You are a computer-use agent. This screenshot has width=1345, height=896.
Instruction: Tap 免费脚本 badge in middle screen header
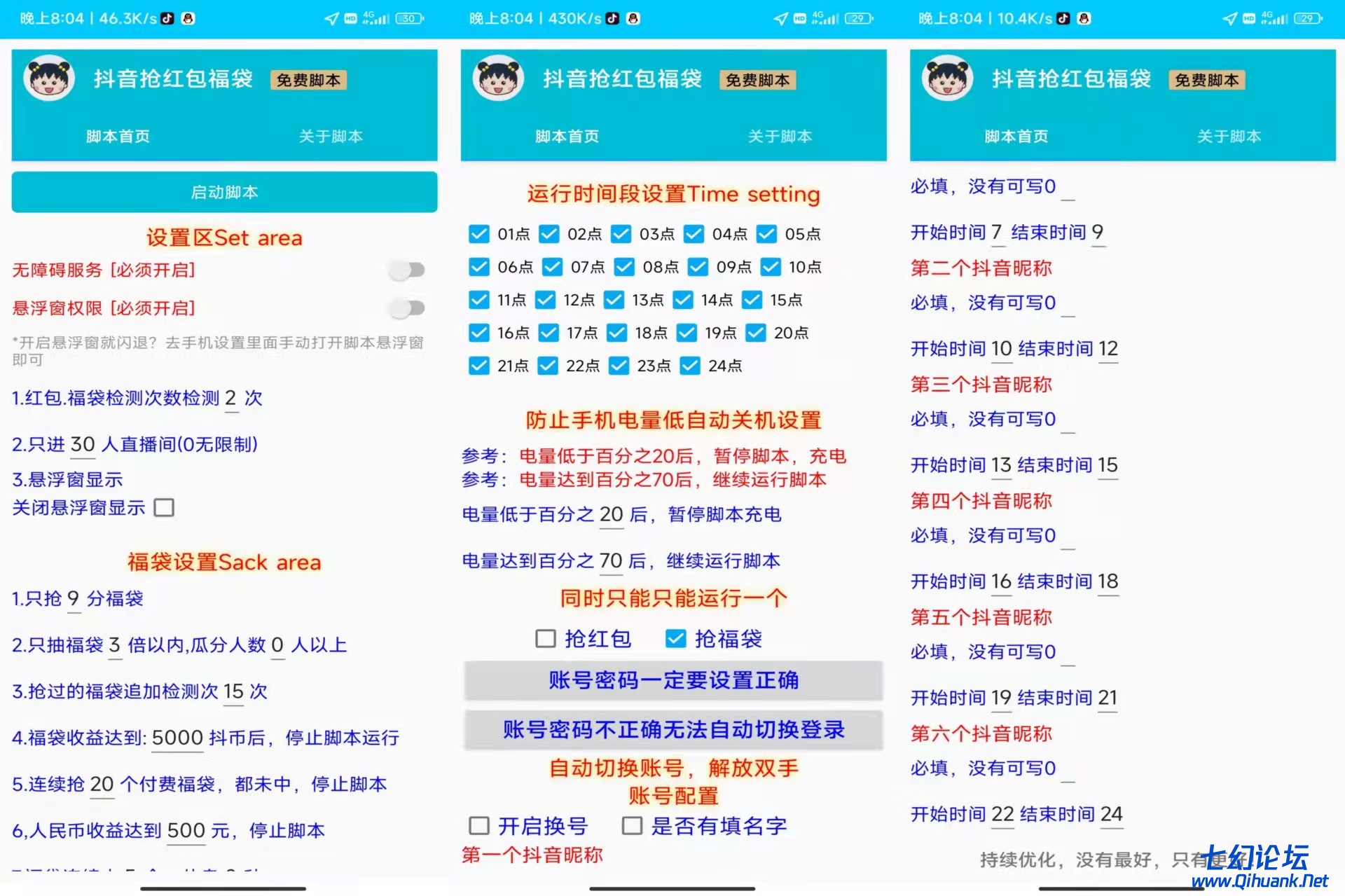[x=757, y=81]
